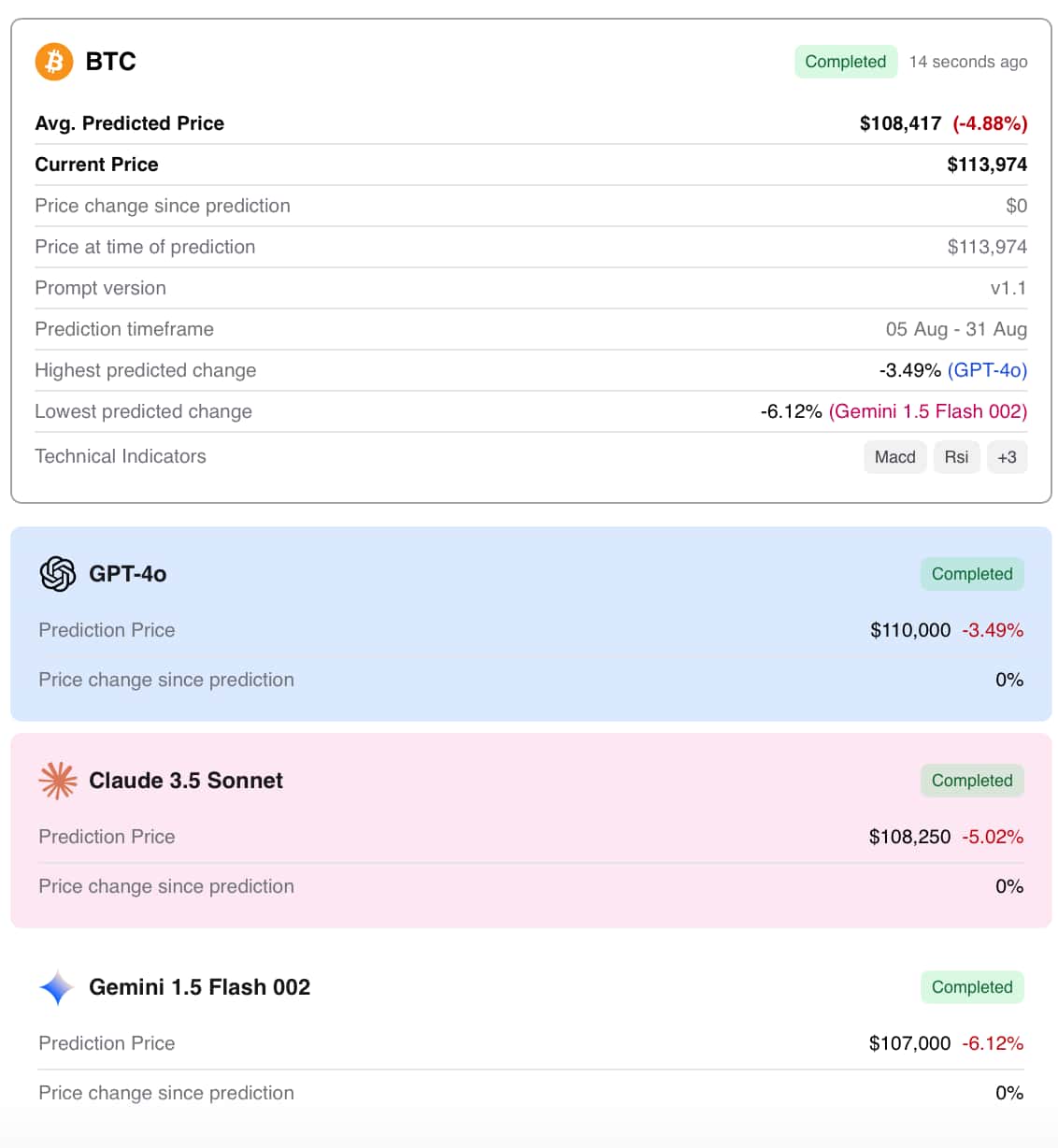Select the Macd indicator tag

894,457
